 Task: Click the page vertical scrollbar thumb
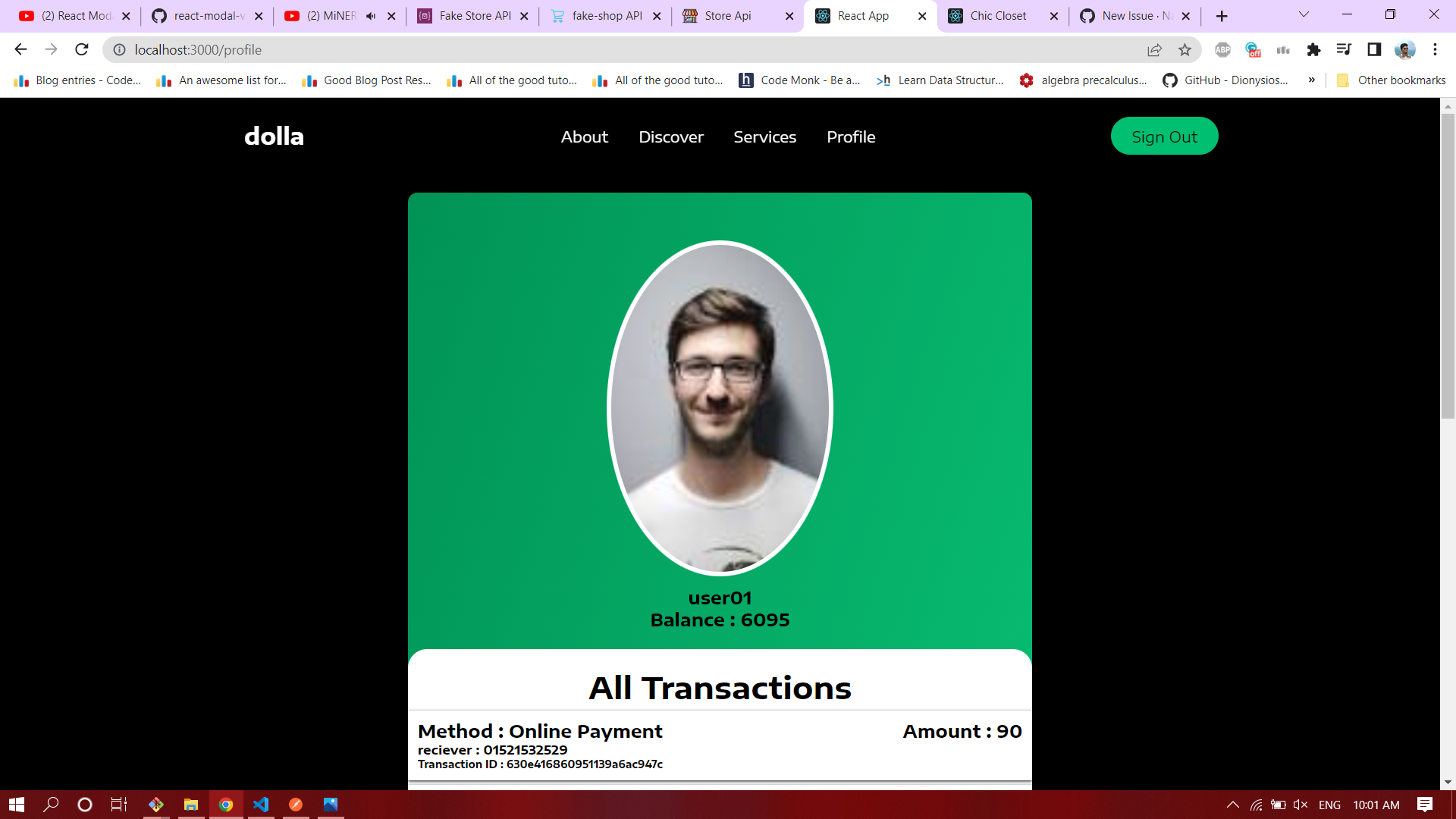[1448, 265]
